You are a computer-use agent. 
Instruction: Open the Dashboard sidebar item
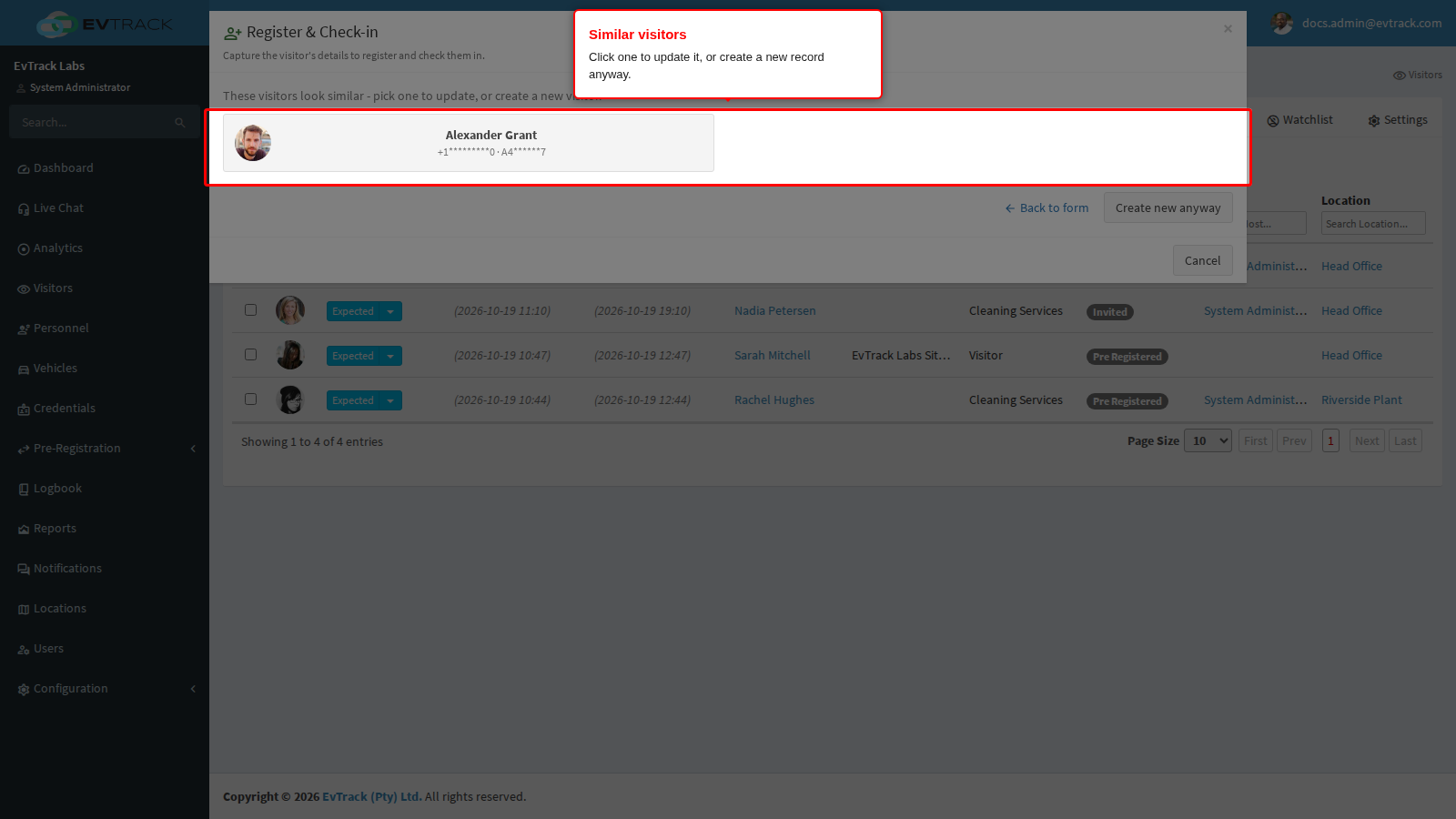coord(63,168)
